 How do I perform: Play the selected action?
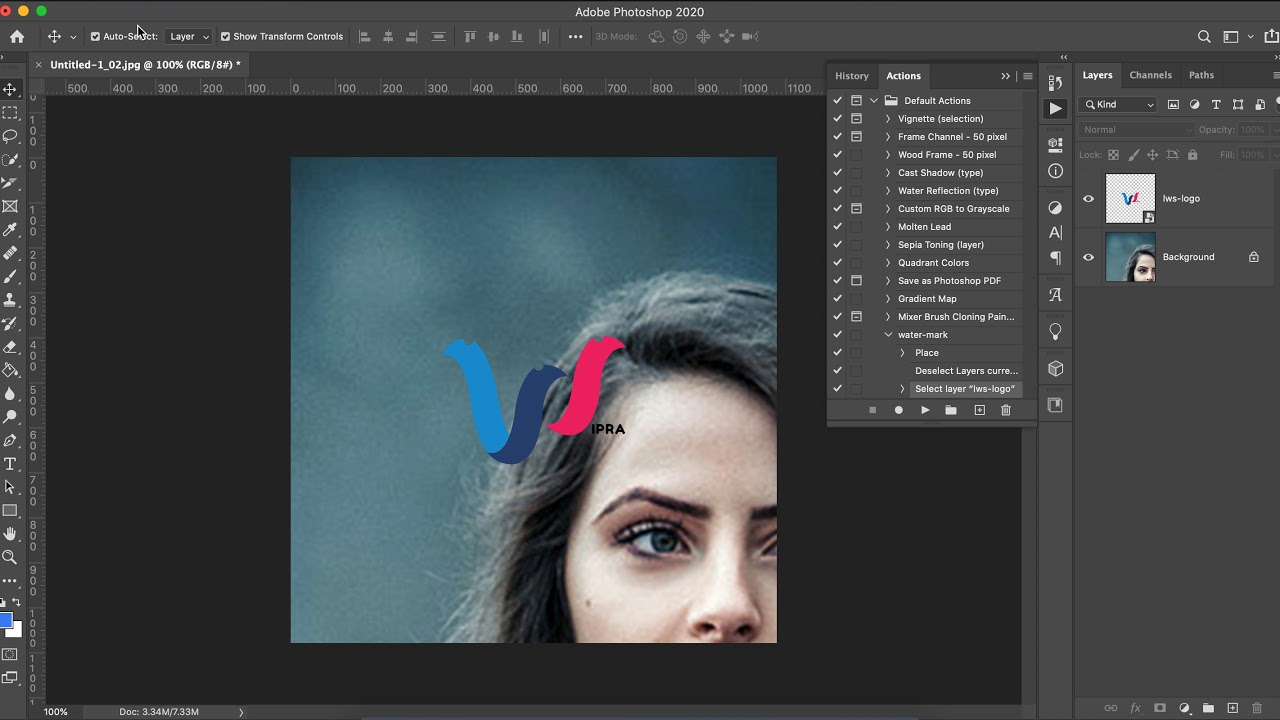pyautogui.click(x=925, y=410)
